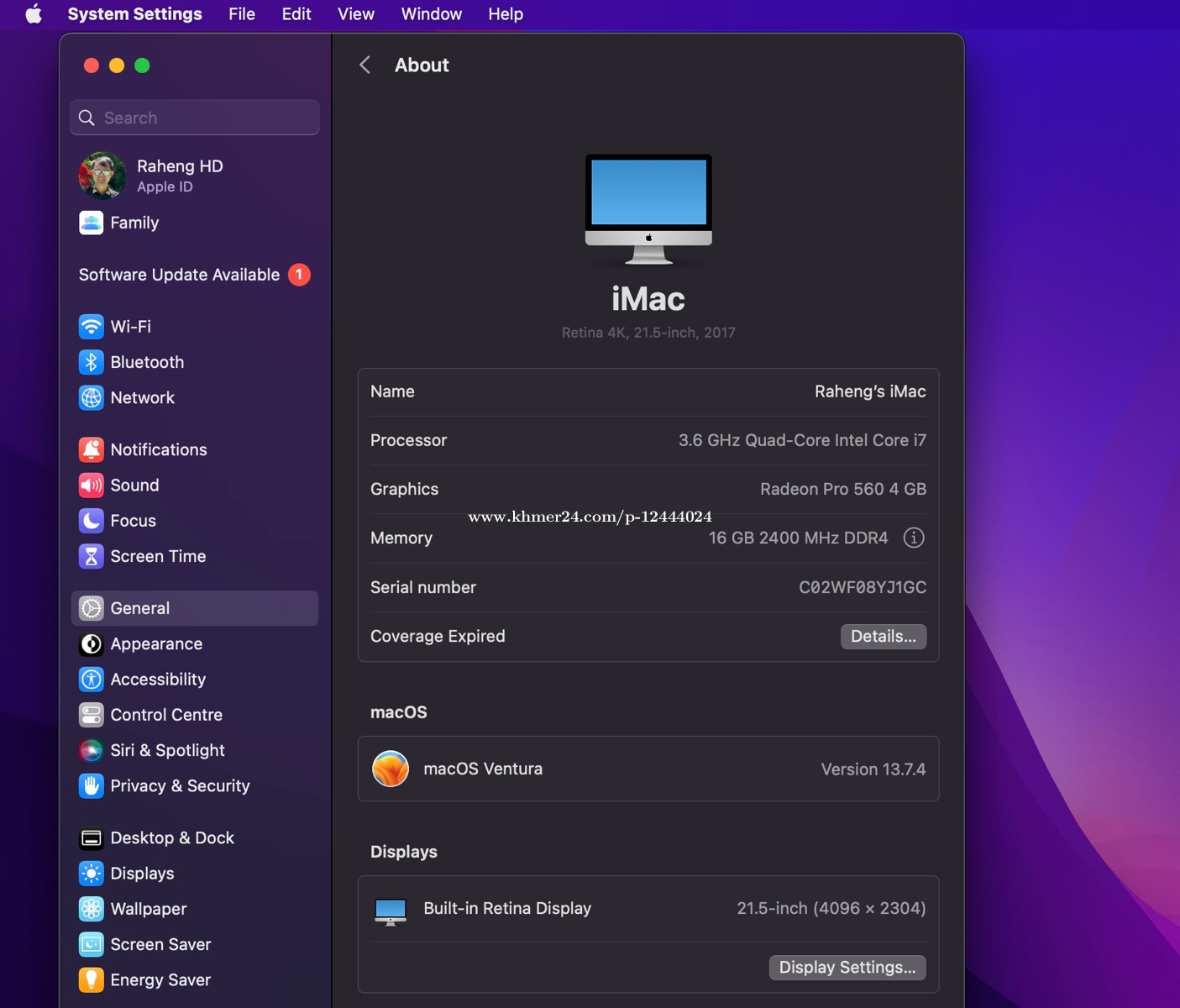Open the Bluetooth icon in sidebar
Viewport: 1180px width, 1008px height.
91,362
